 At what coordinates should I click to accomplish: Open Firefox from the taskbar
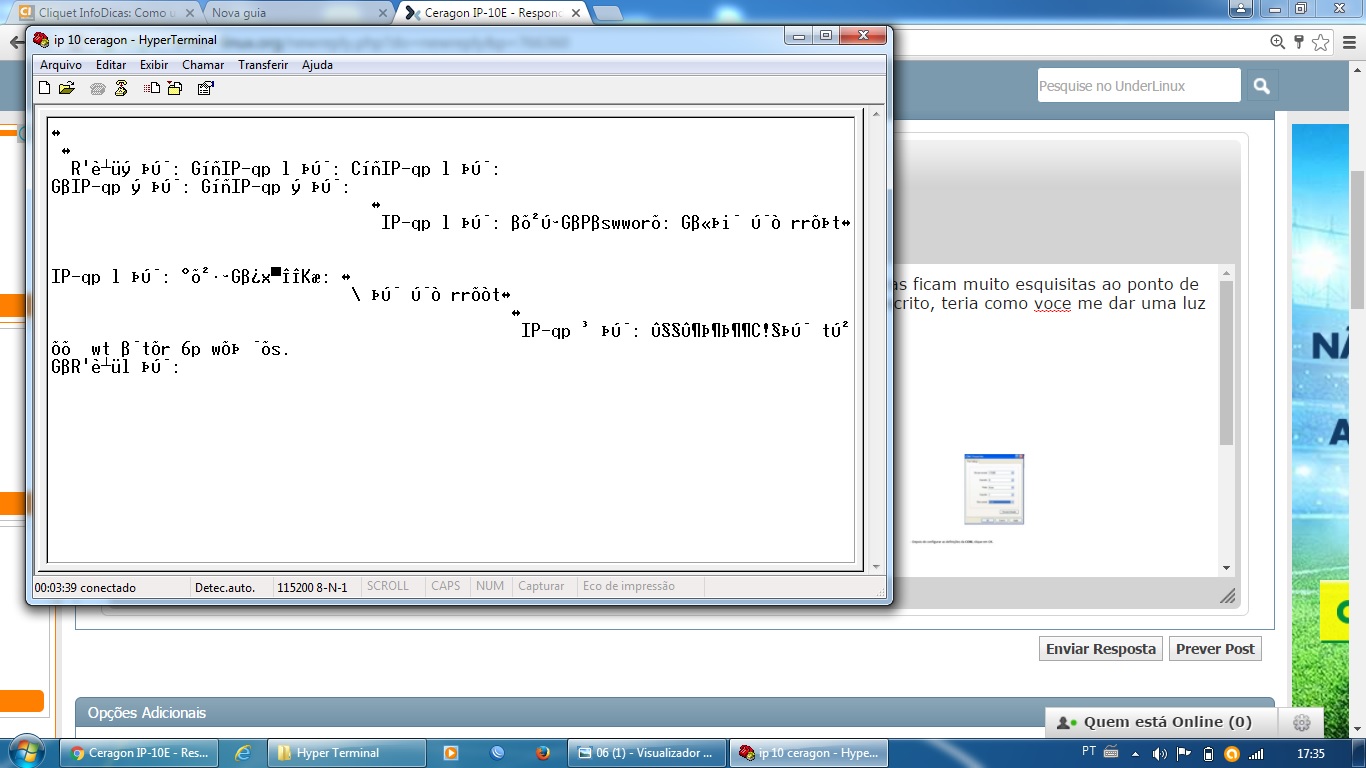[543, 753]
